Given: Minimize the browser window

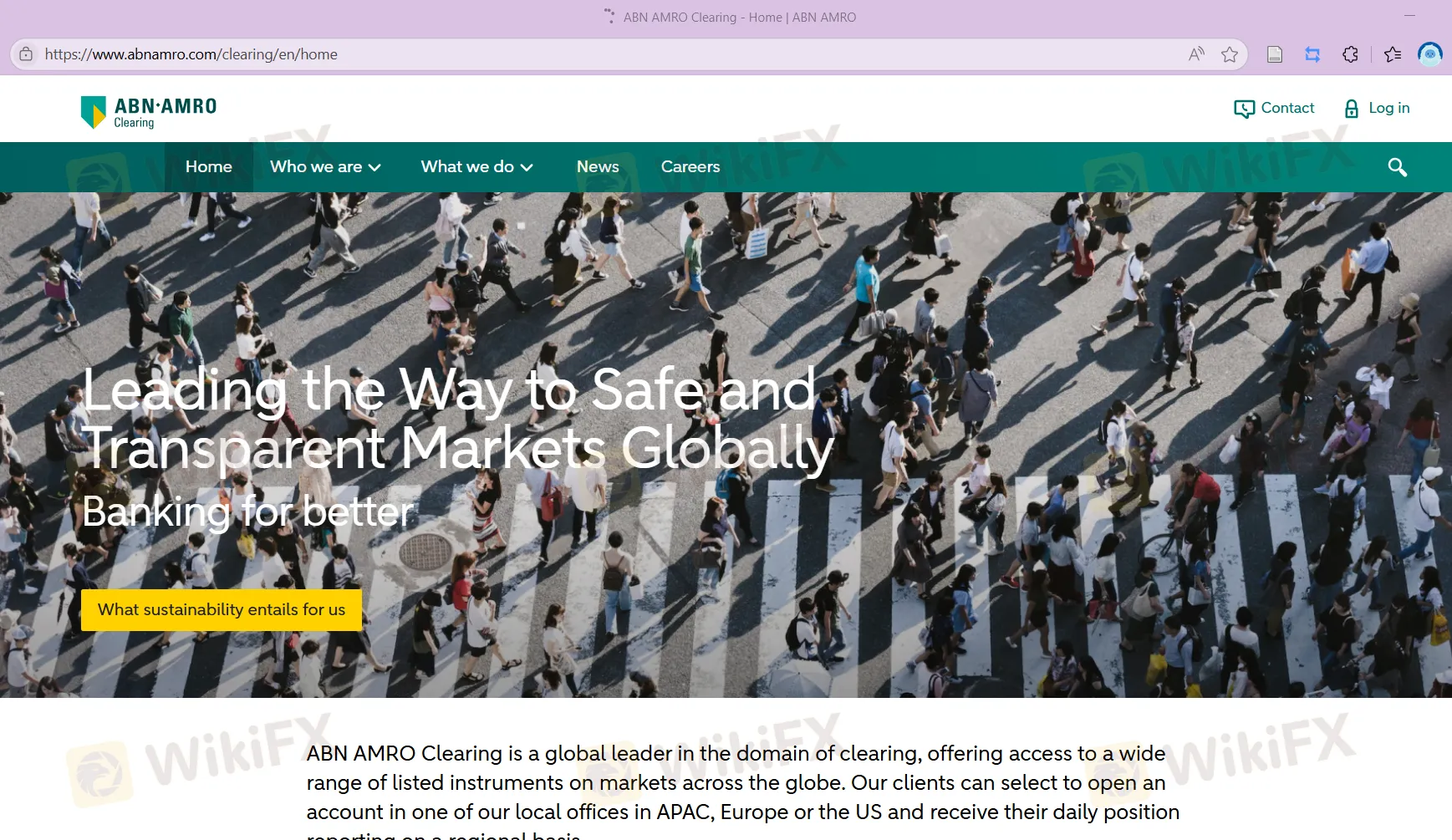Looking at the screenshot, I should coord(1409,16).
